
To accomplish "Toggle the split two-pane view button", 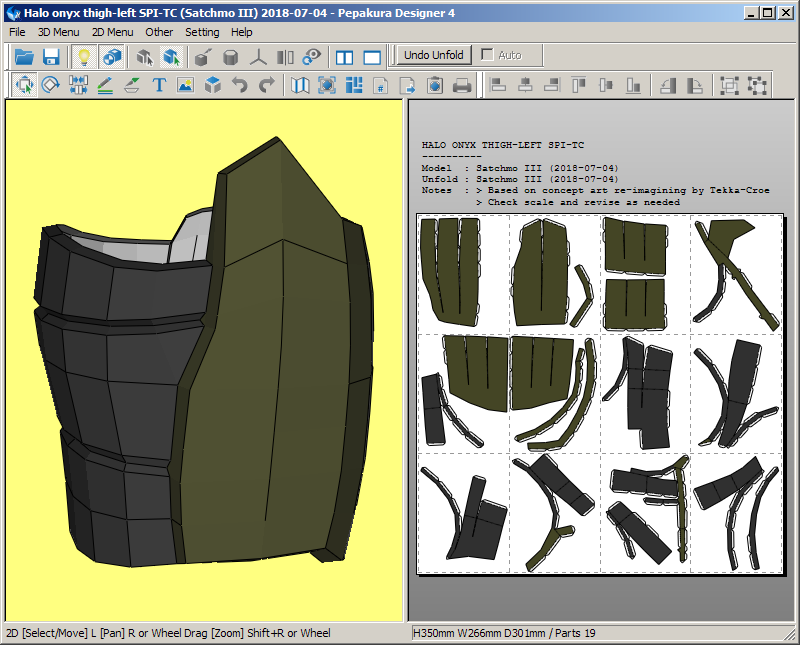I will tap(345, 56).
